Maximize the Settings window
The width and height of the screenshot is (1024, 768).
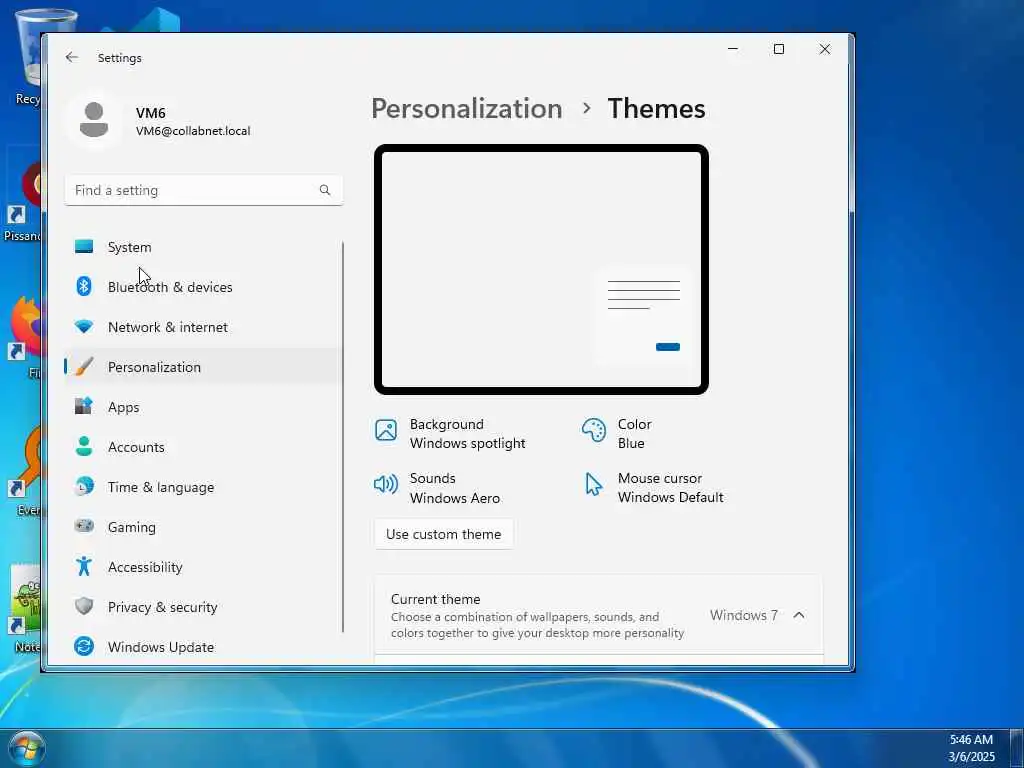[778, 49]
